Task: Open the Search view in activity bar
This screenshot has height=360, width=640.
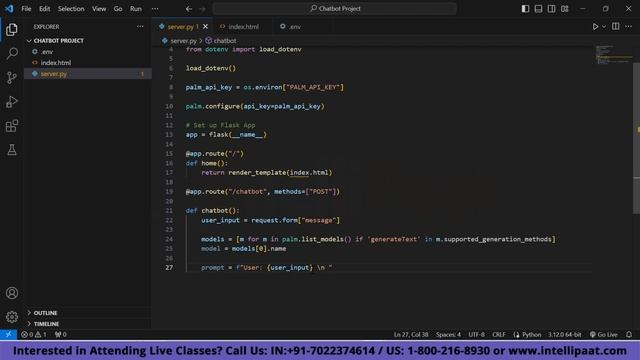Action: [12, 53]
